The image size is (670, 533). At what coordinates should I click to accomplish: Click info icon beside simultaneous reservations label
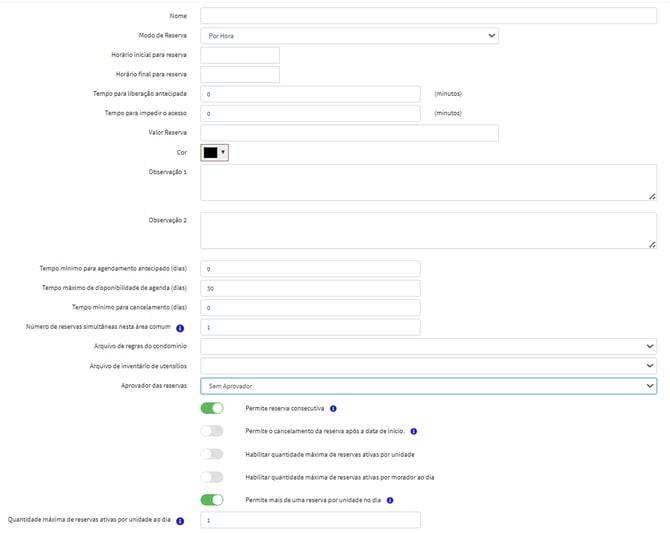pyautogui.click(x=181, y=328)
